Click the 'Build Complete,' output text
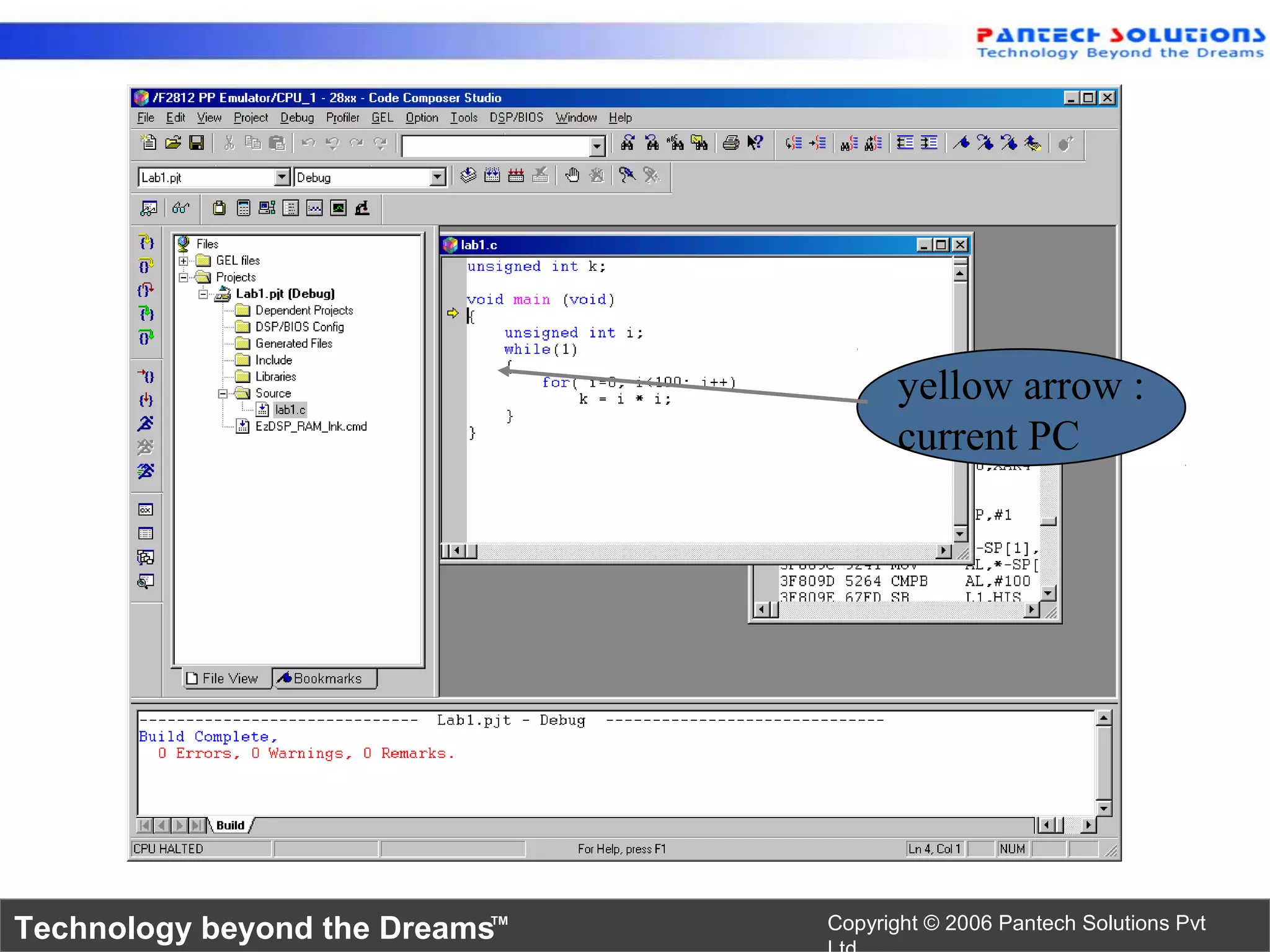 tap(208, 737)
